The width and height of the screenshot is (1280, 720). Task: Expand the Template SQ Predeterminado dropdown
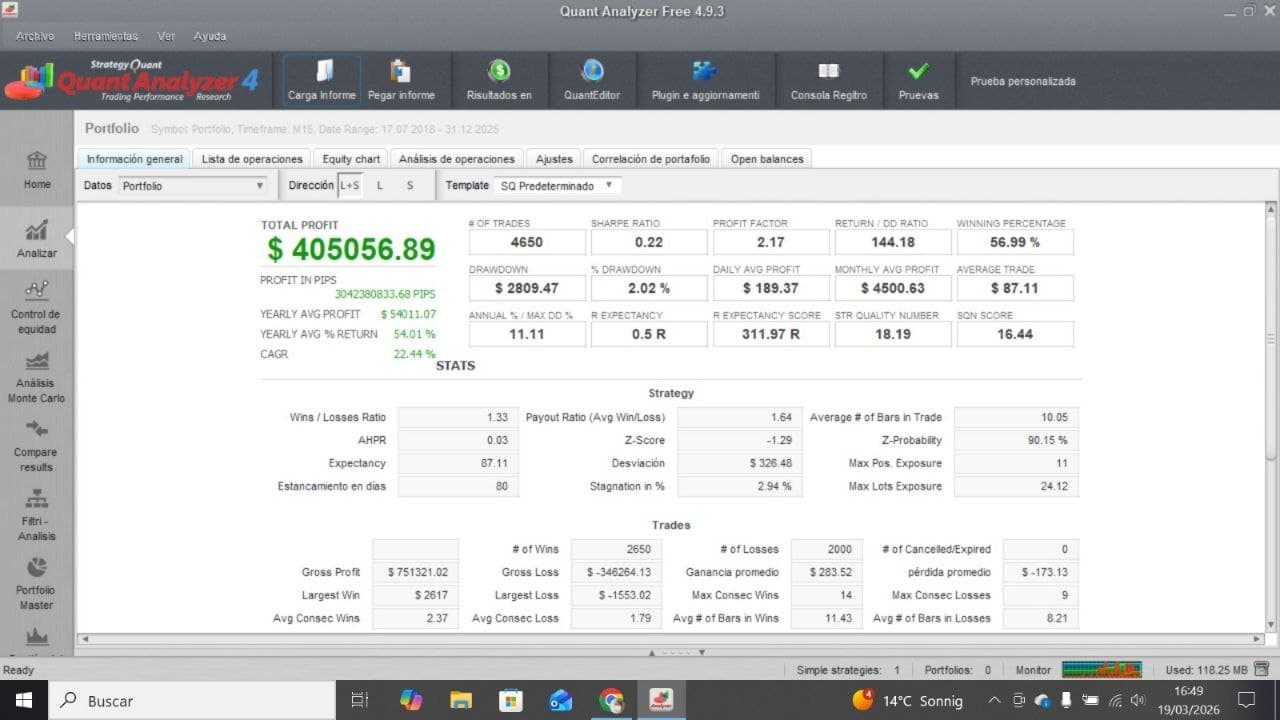(557, 186)
